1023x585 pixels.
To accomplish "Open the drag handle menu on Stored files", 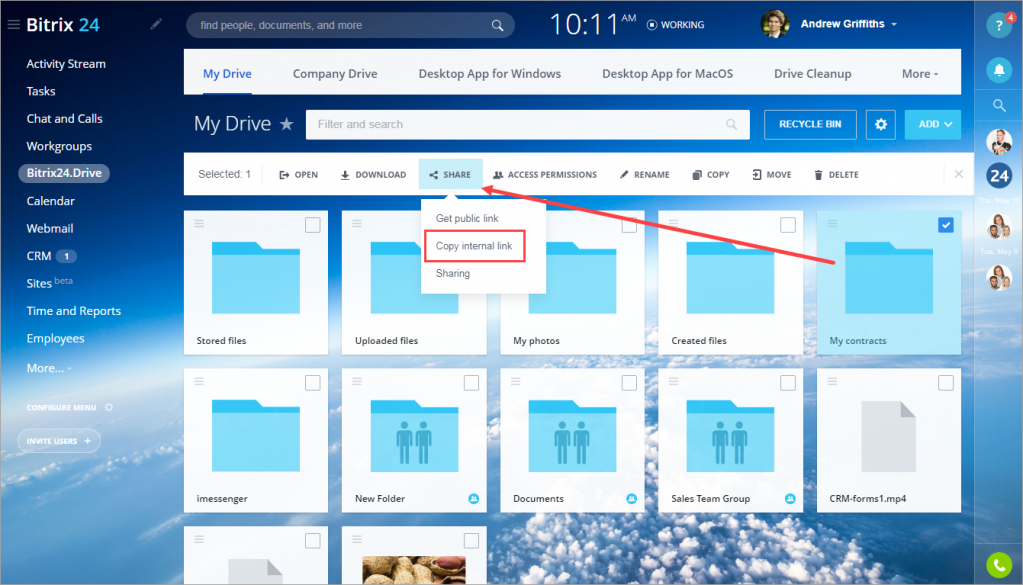I will [x=199, y=223].
